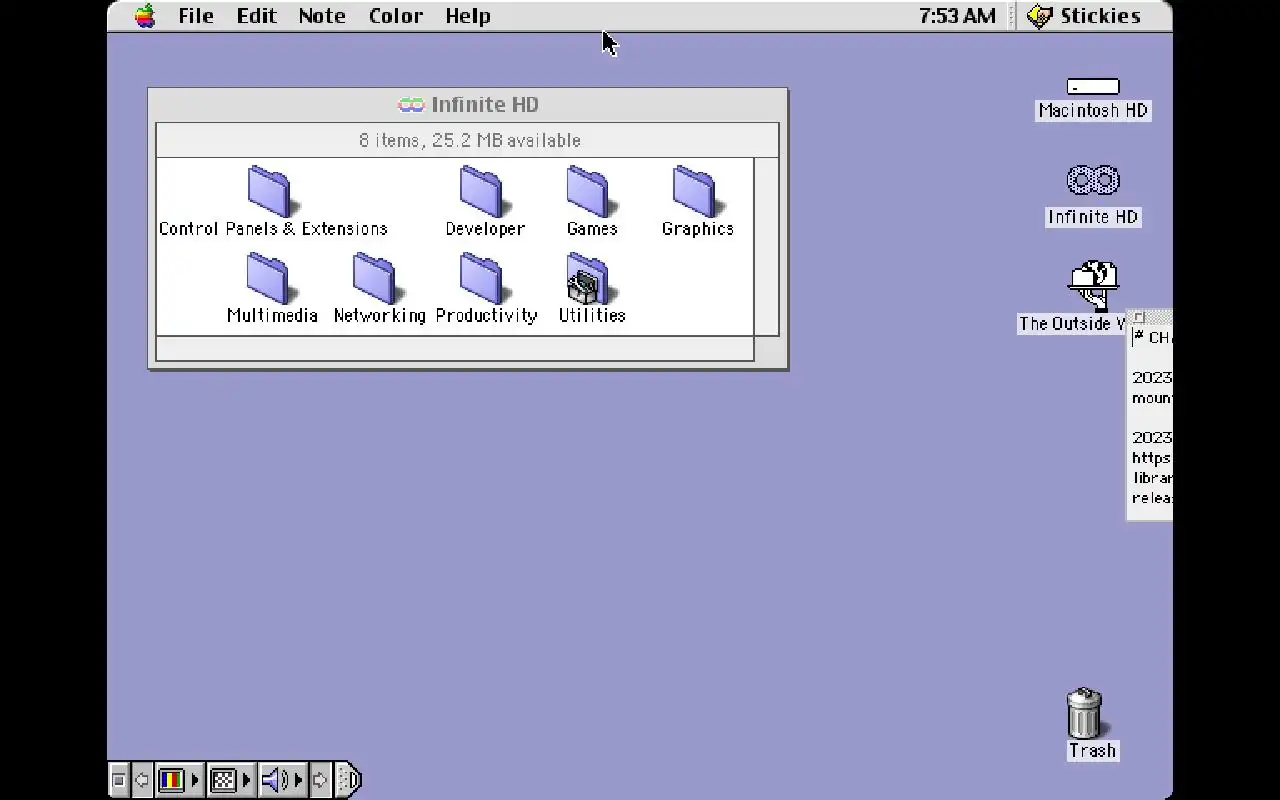Click the Control Strip left scroll arrow
The height and width of the screenshot is (800, 1280).
tap(142, 779)
